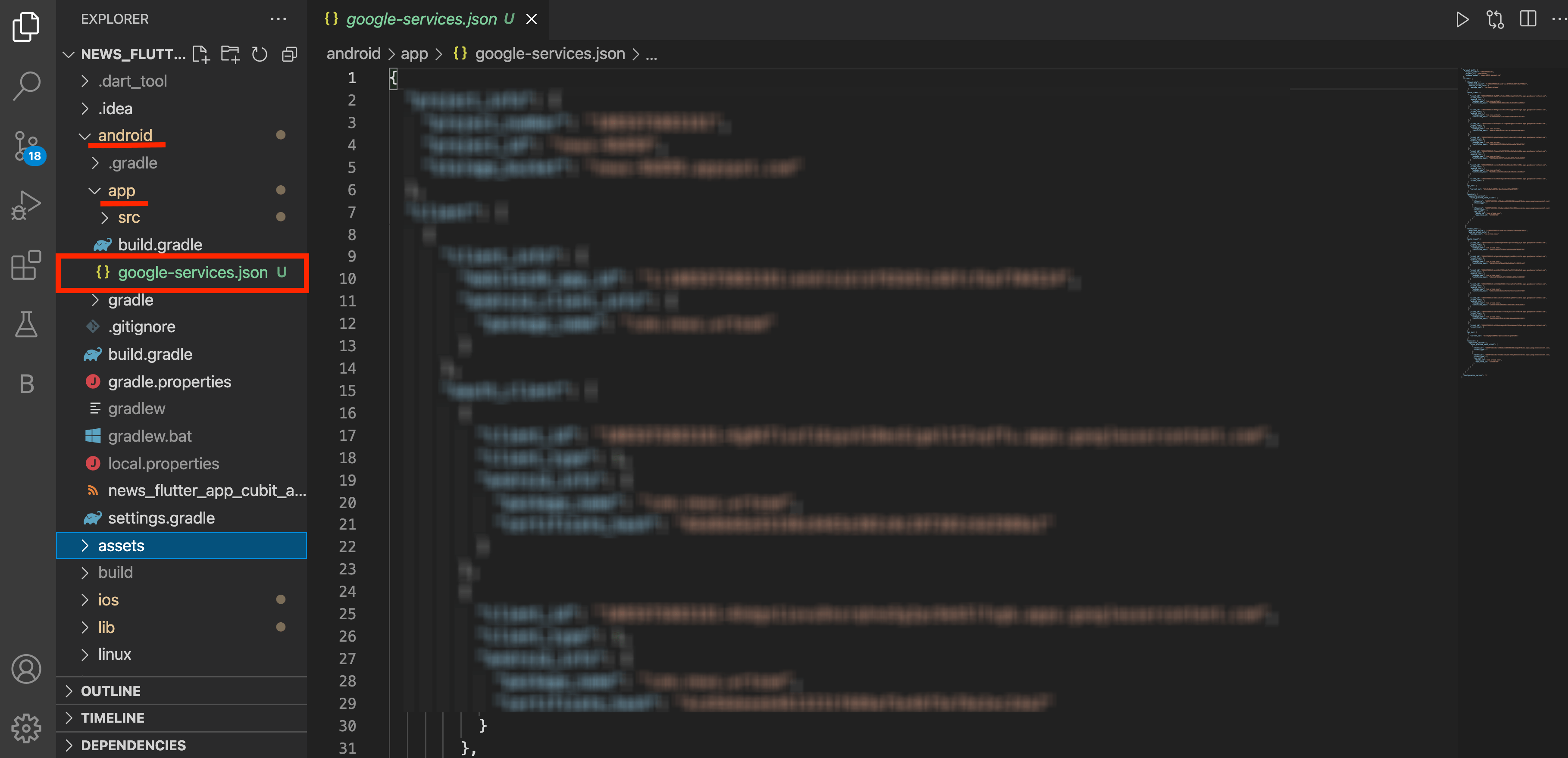Toggle split editor layout
The height and width of the screenshot is (758, 1568).
click(x=1528, y=19)
